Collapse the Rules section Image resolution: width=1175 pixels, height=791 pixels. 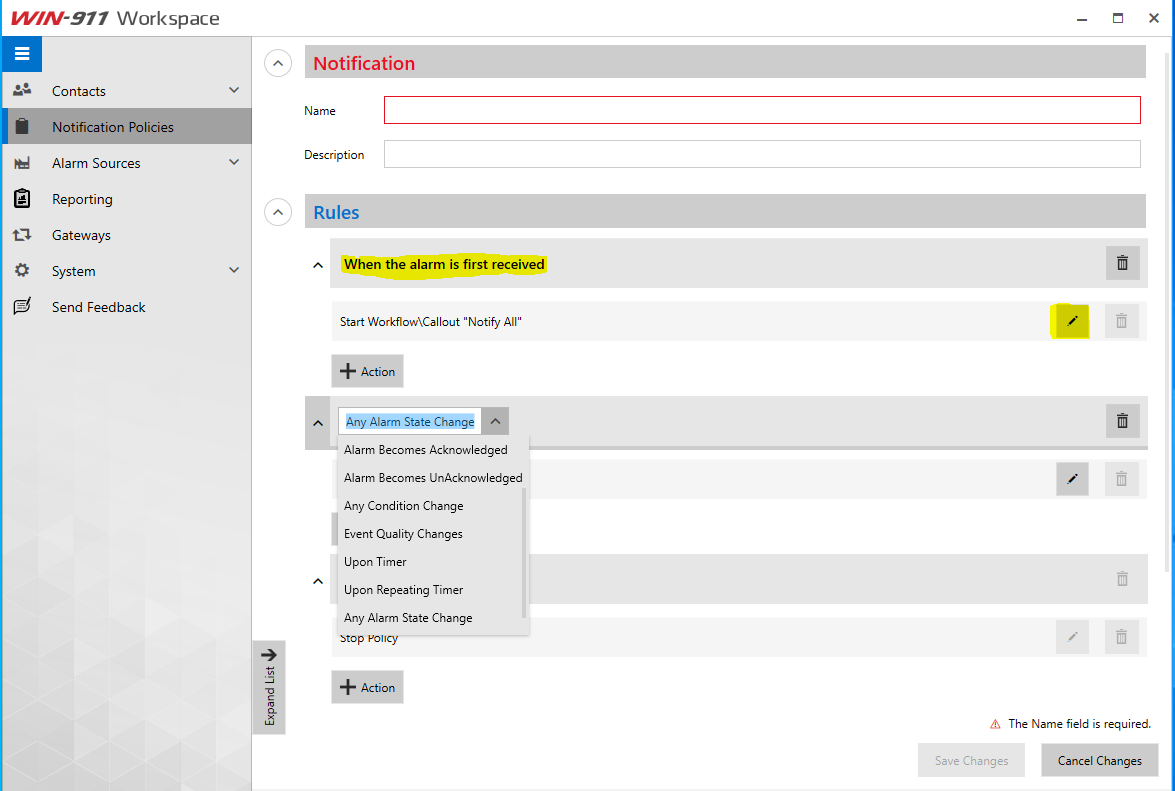coord(278,213)
